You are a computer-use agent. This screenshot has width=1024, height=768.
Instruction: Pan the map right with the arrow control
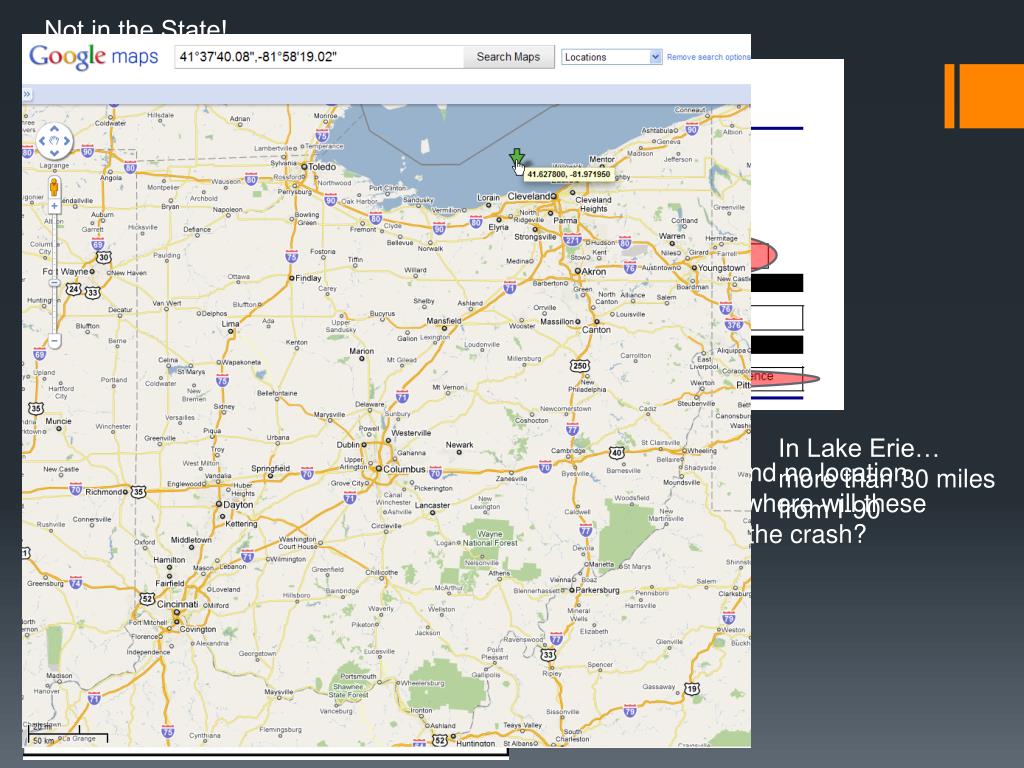click(x=67, y=141)
